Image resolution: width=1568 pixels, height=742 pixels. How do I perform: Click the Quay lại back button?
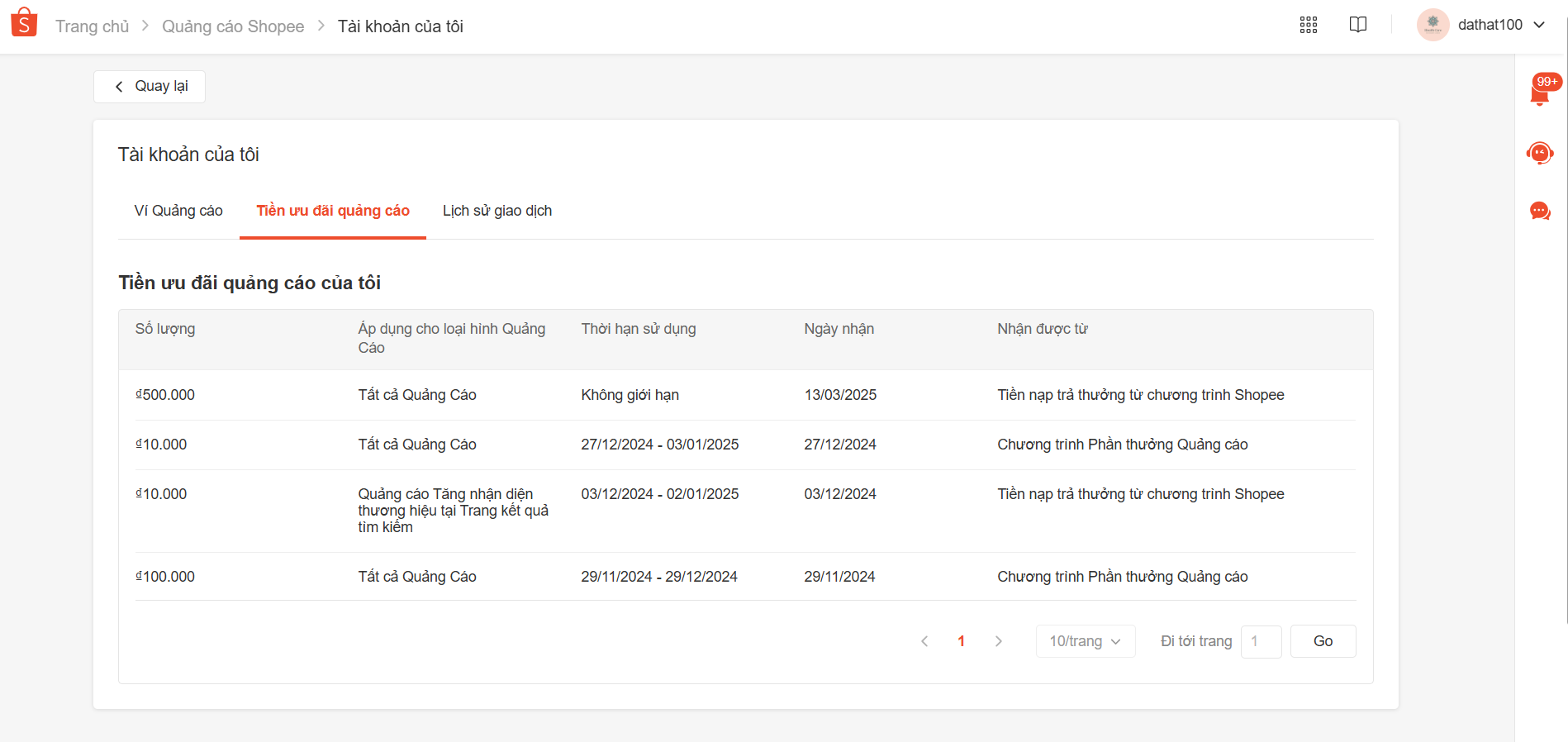tap(150, 87)
